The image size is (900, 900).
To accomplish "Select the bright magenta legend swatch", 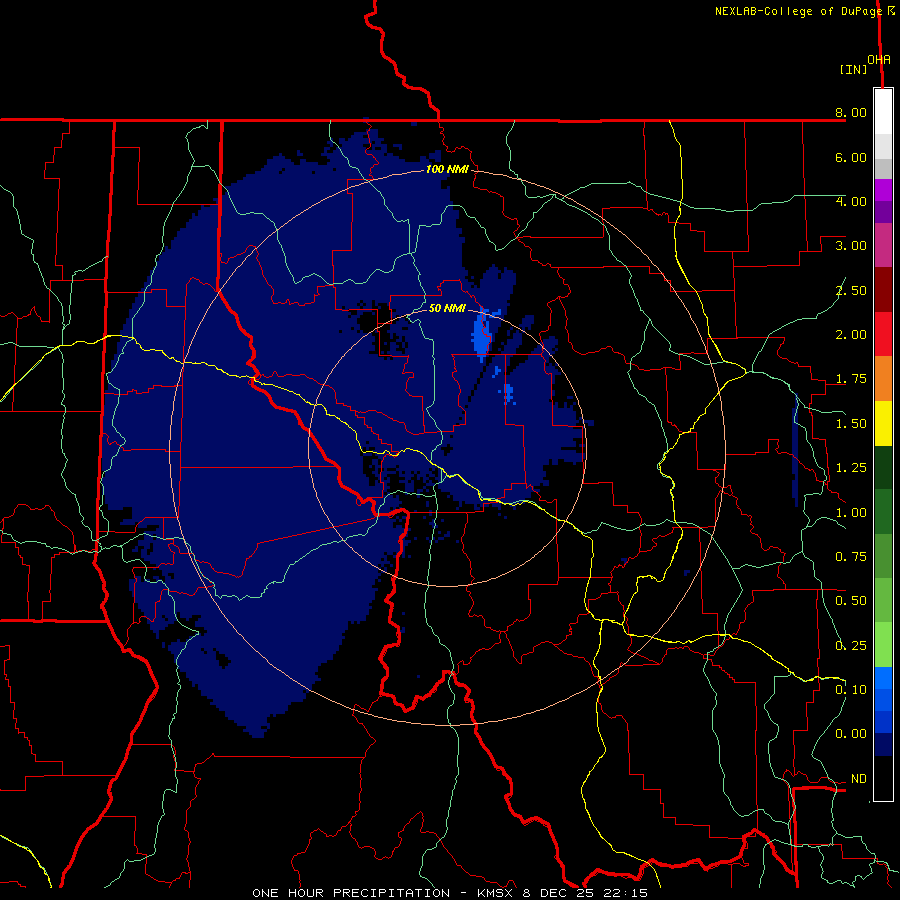I will pos(883,191).
